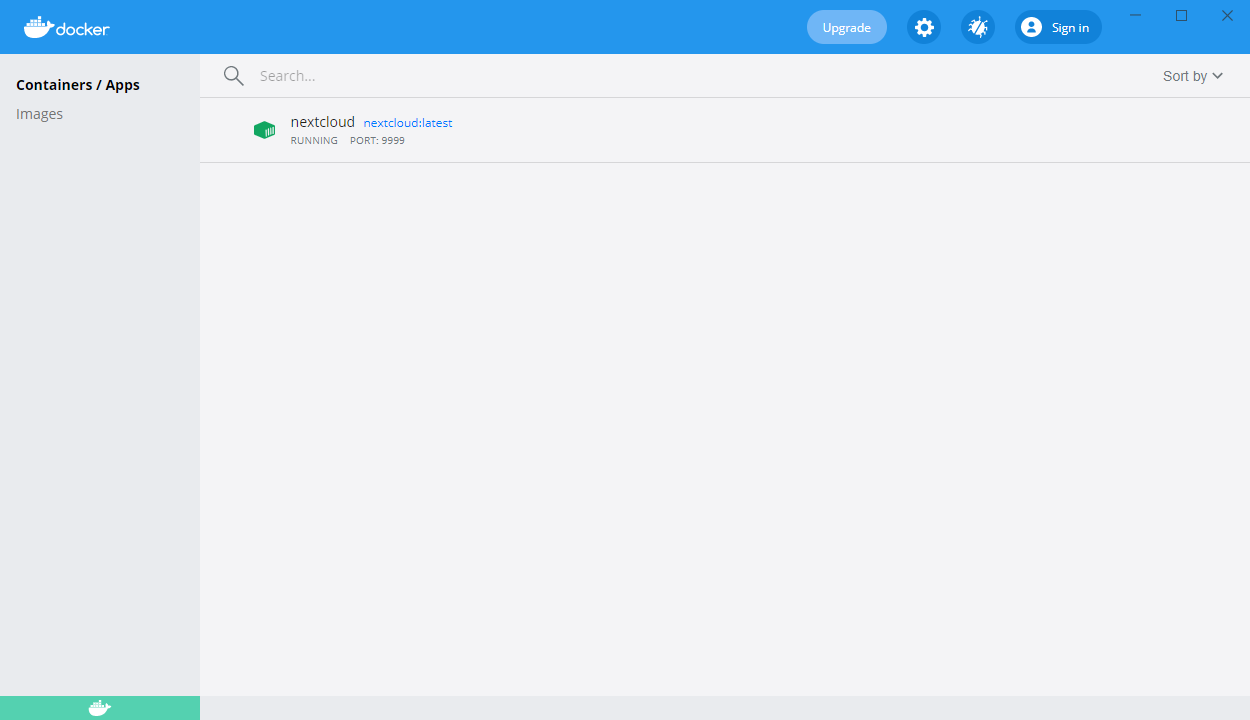Open Docker settings with the gear icon
1250x720 pixels.
pyautogui.click(x=923, y=27)
